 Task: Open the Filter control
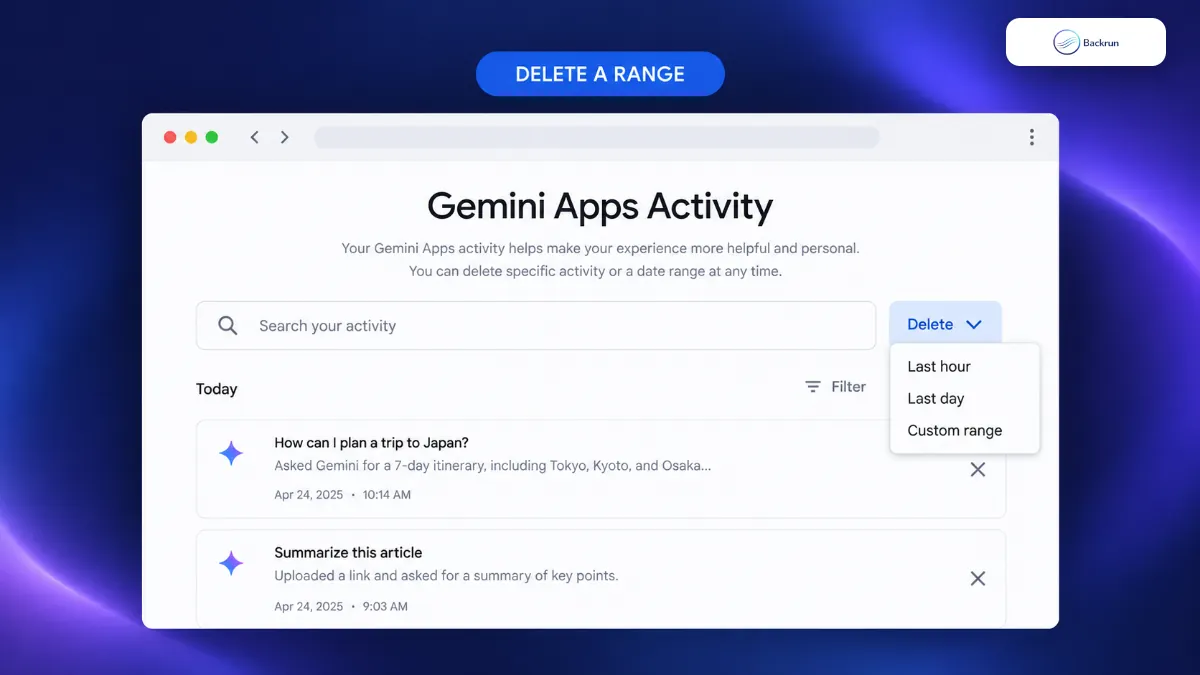pyautogui.click(x=836, y=386)
